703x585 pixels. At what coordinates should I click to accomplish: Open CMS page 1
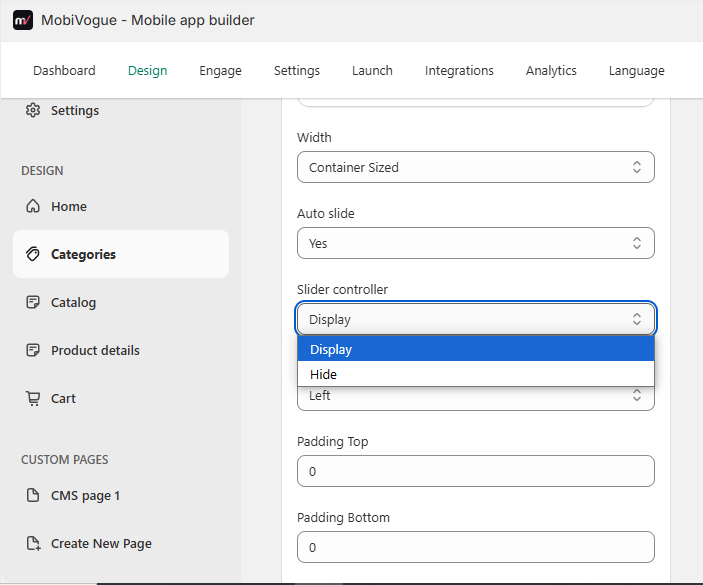coord(85,495)
